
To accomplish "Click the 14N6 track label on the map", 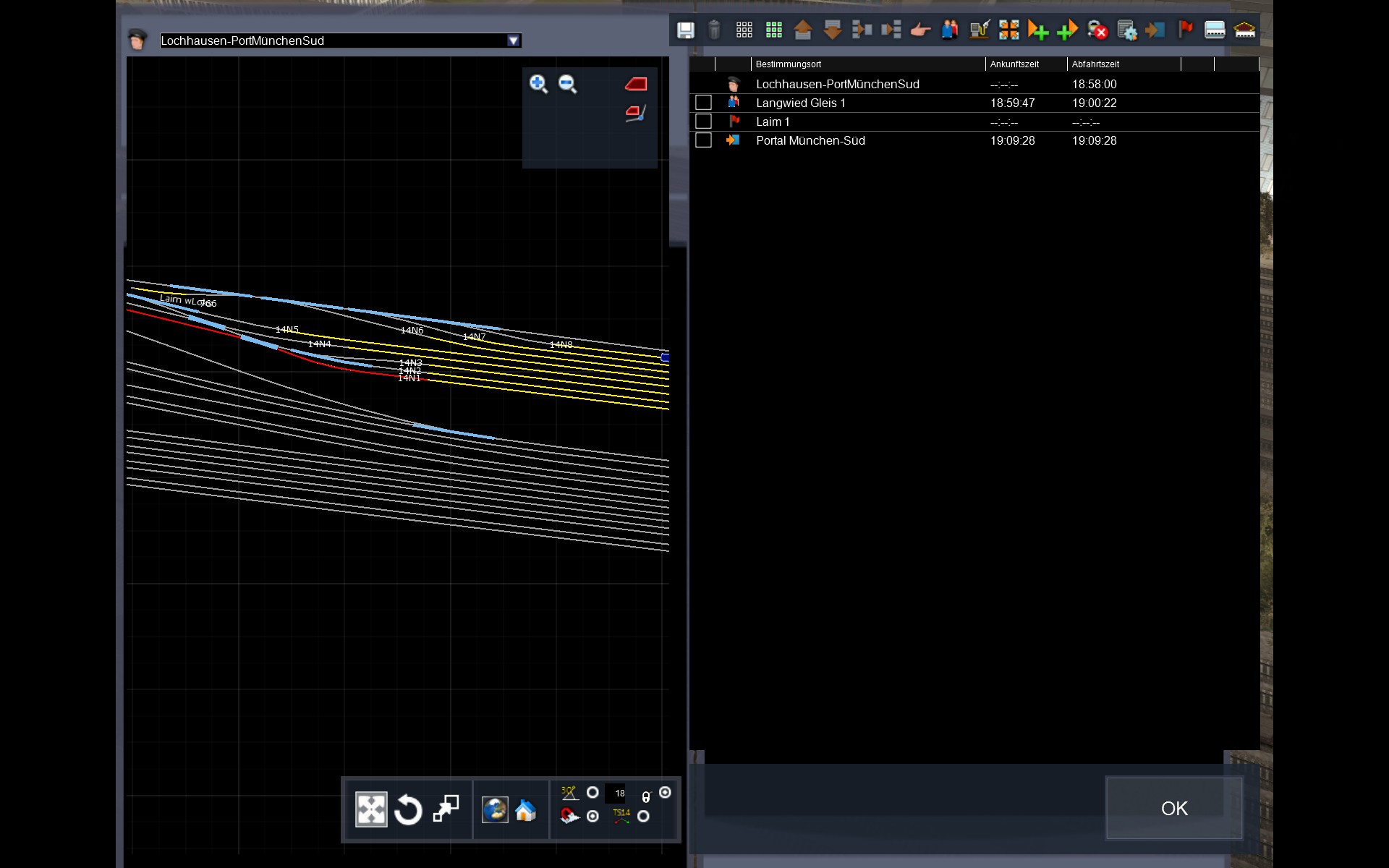I will click(x=412, y=330).
